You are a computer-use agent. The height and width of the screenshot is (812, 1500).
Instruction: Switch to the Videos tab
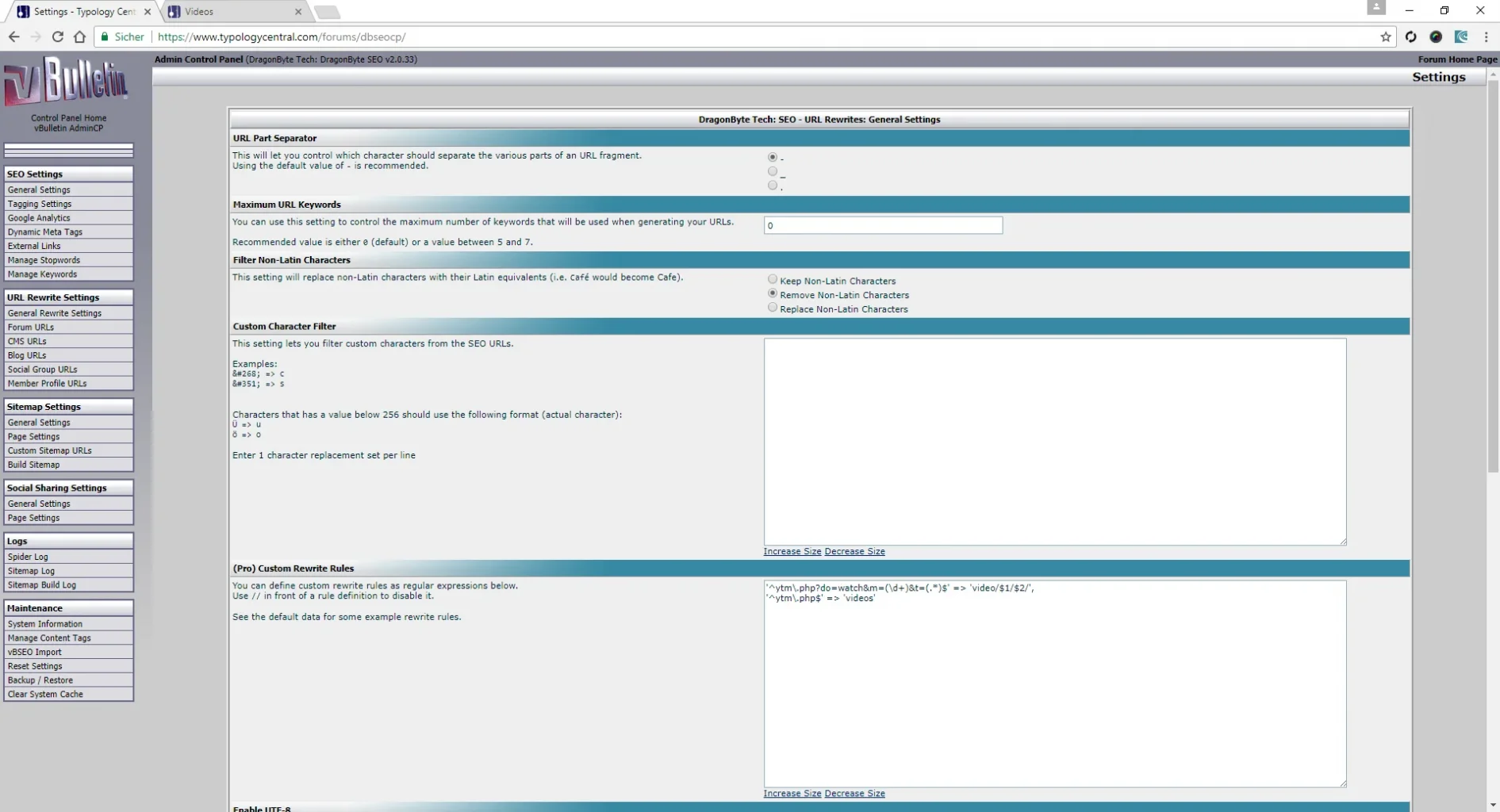point(236,12)
